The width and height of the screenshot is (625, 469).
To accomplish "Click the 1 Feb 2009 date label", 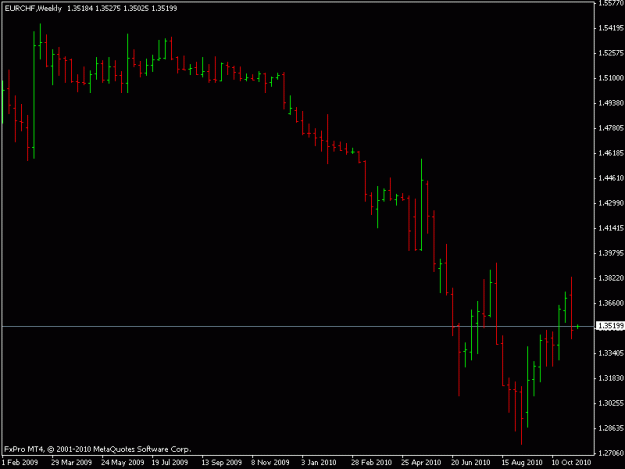I will coord(20,463).
